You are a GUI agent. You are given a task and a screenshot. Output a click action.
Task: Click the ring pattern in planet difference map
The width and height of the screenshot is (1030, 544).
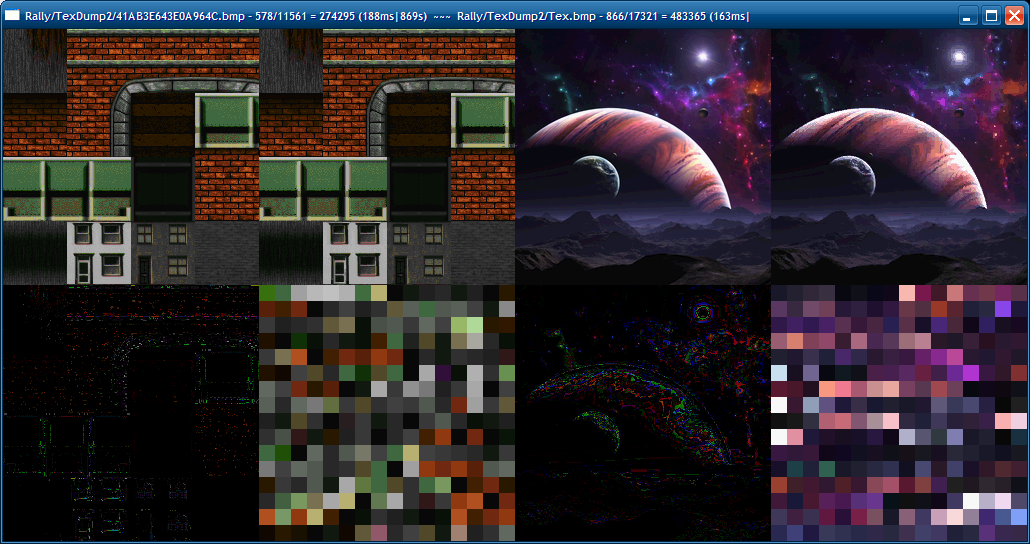point(703,311)
